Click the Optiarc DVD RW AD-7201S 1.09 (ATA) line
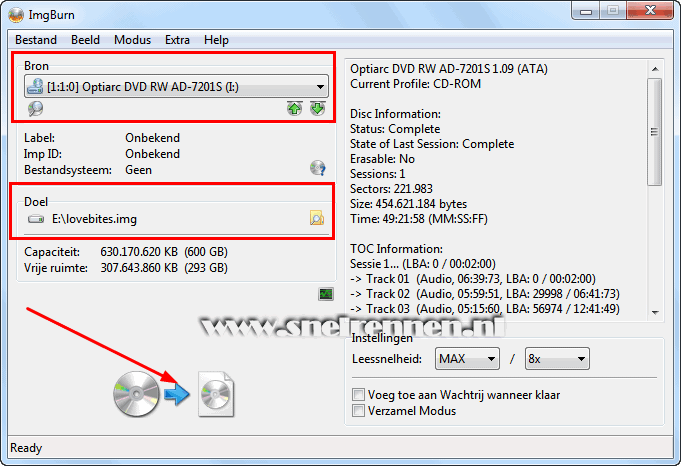Viewport: 681px width, 466px height. [449, 69]
